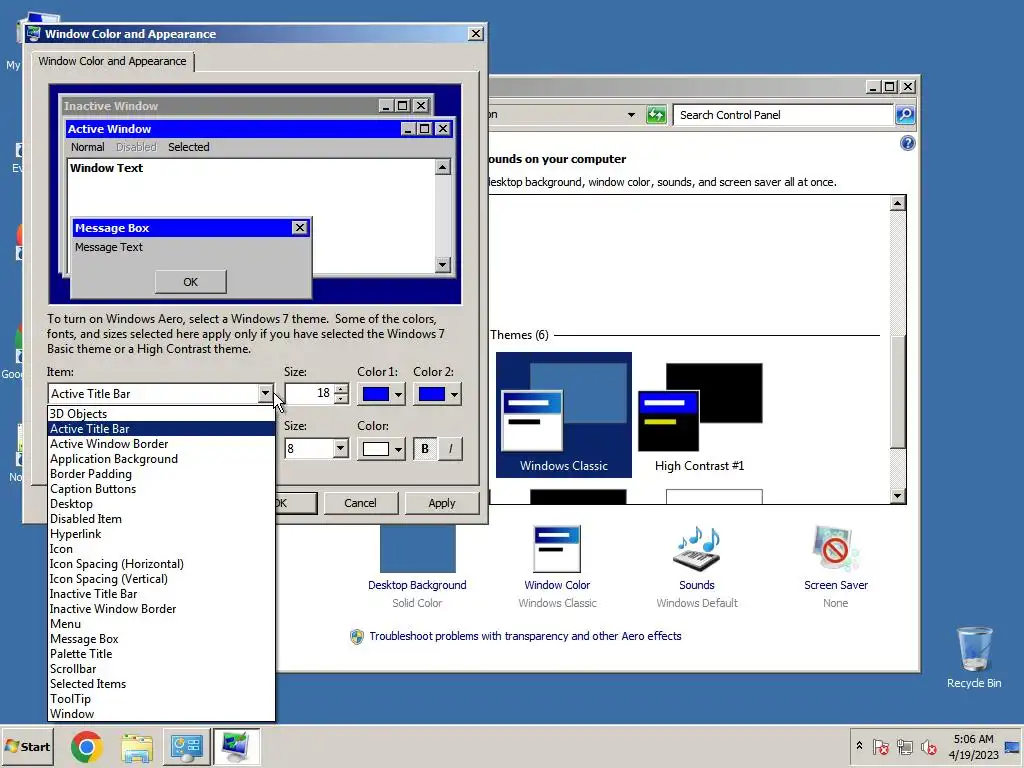The height and width of the screenshot is (768, 1024).
Task: Select Icon Spacing (Horizontal) entry
Action: tap(161, 564)
